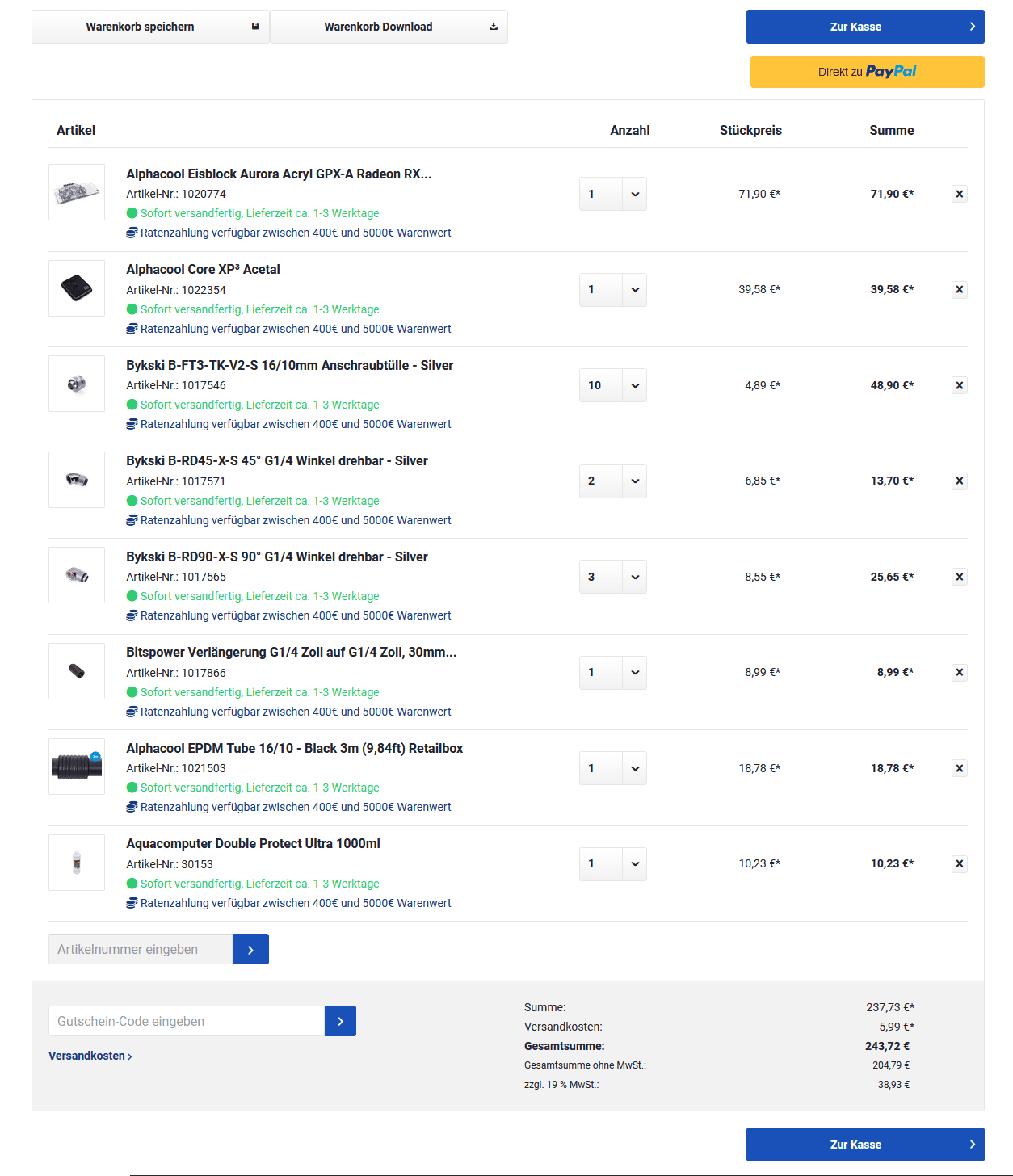Open Bykski Anschraubtülle product thumbnail
This screenshot has height=1176, width=1013.
click(x=77, y=384)
